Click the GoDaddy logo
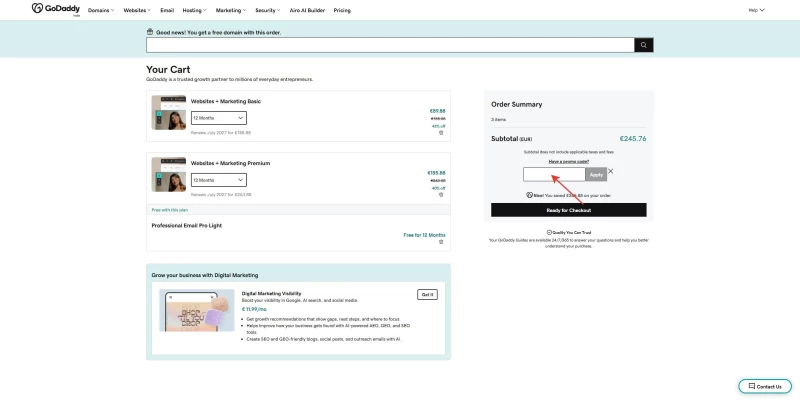The image size is (800, 400). [56, 9]
